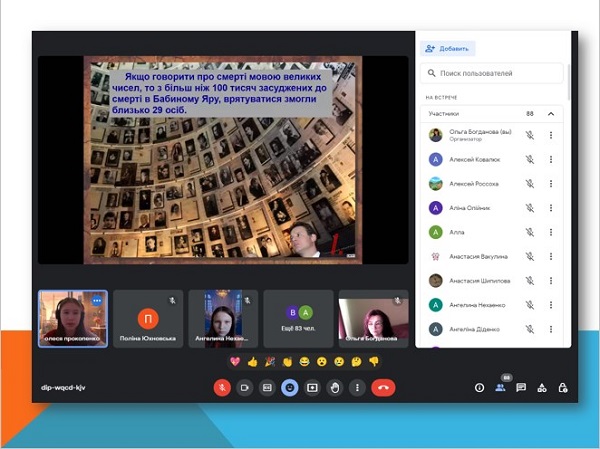
Task: Toggle the emoji reactions bar button
Action: [290, 388]
